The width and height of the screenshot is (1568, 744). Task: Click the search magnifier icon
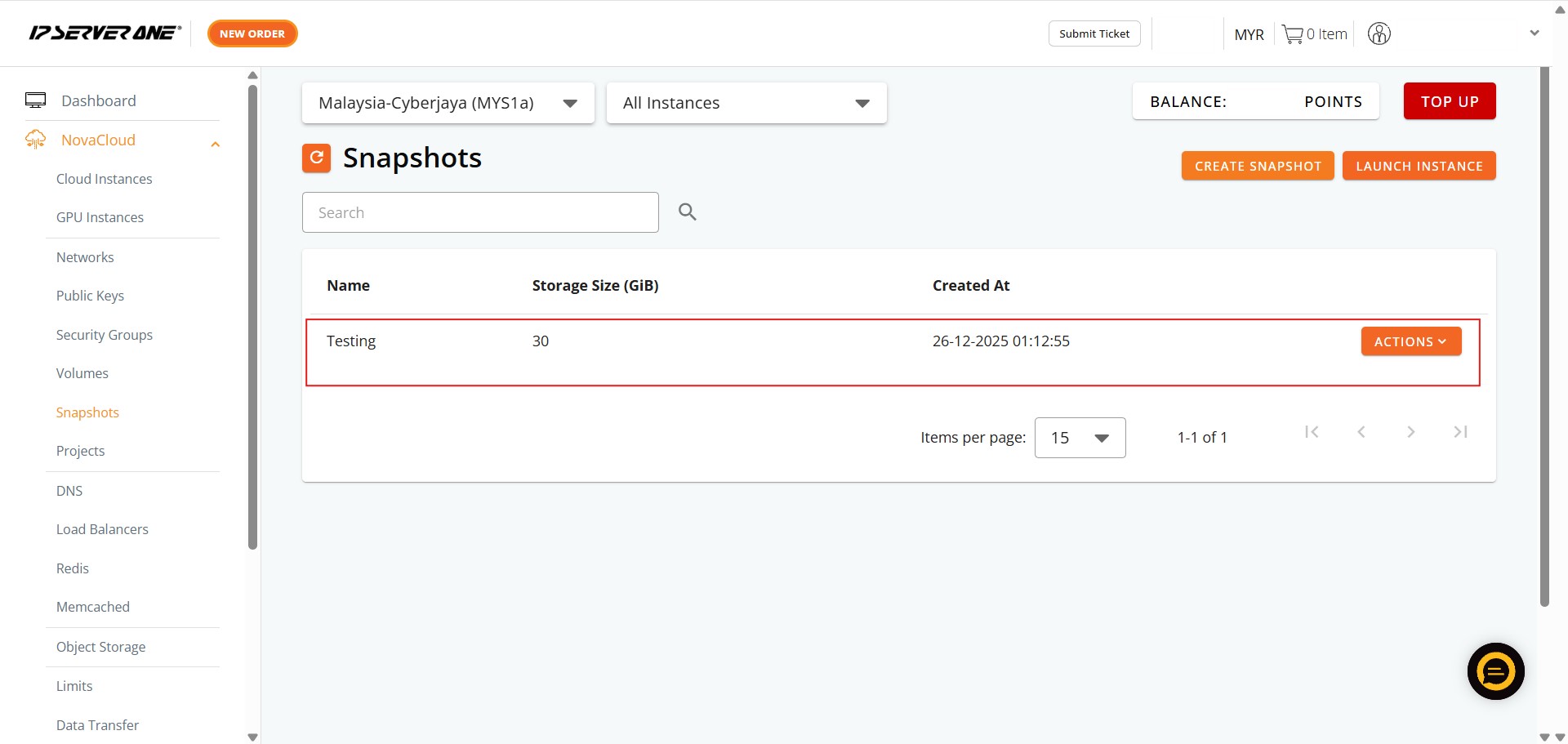tap(687, 212)
